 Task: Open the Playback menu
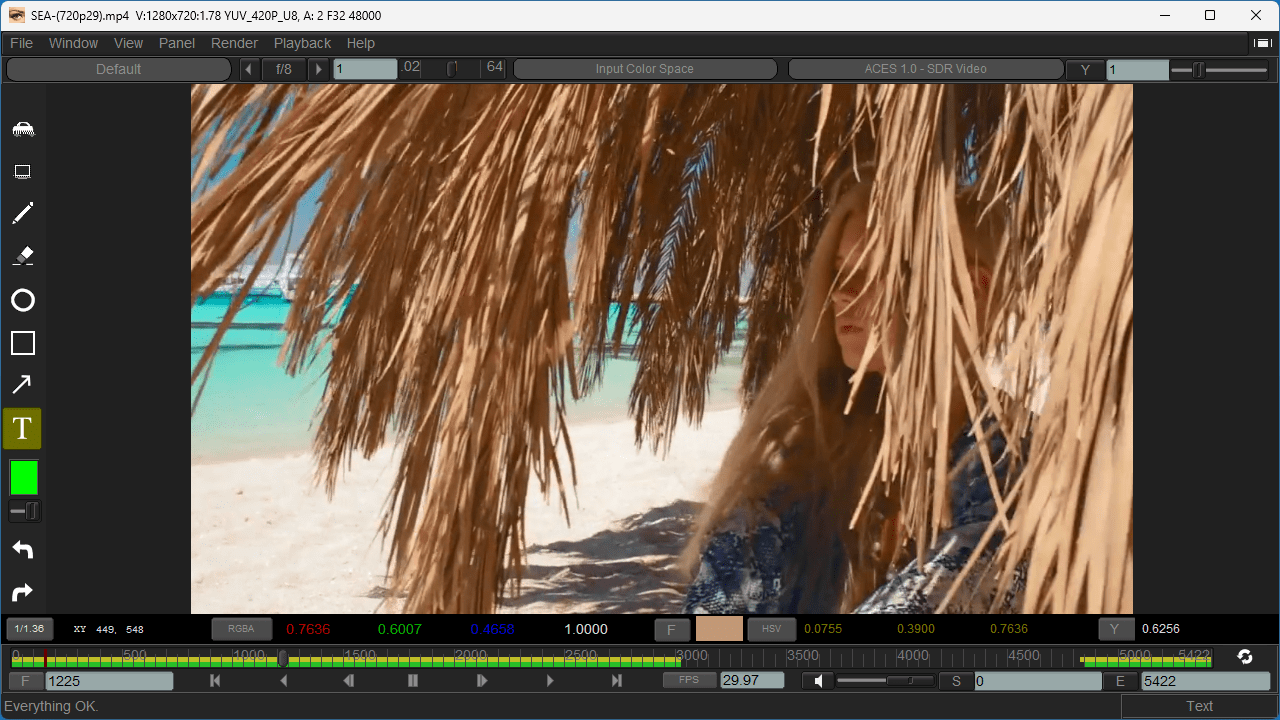(302, 43)
